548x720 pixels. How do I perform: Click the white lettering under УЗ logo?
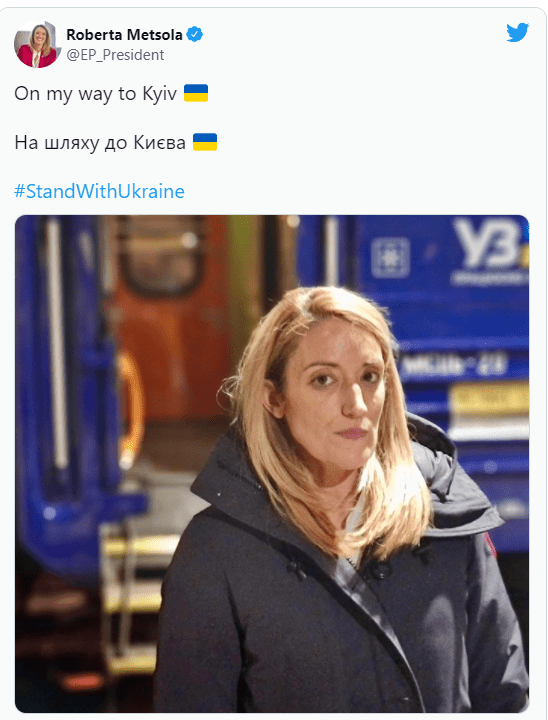489,278
